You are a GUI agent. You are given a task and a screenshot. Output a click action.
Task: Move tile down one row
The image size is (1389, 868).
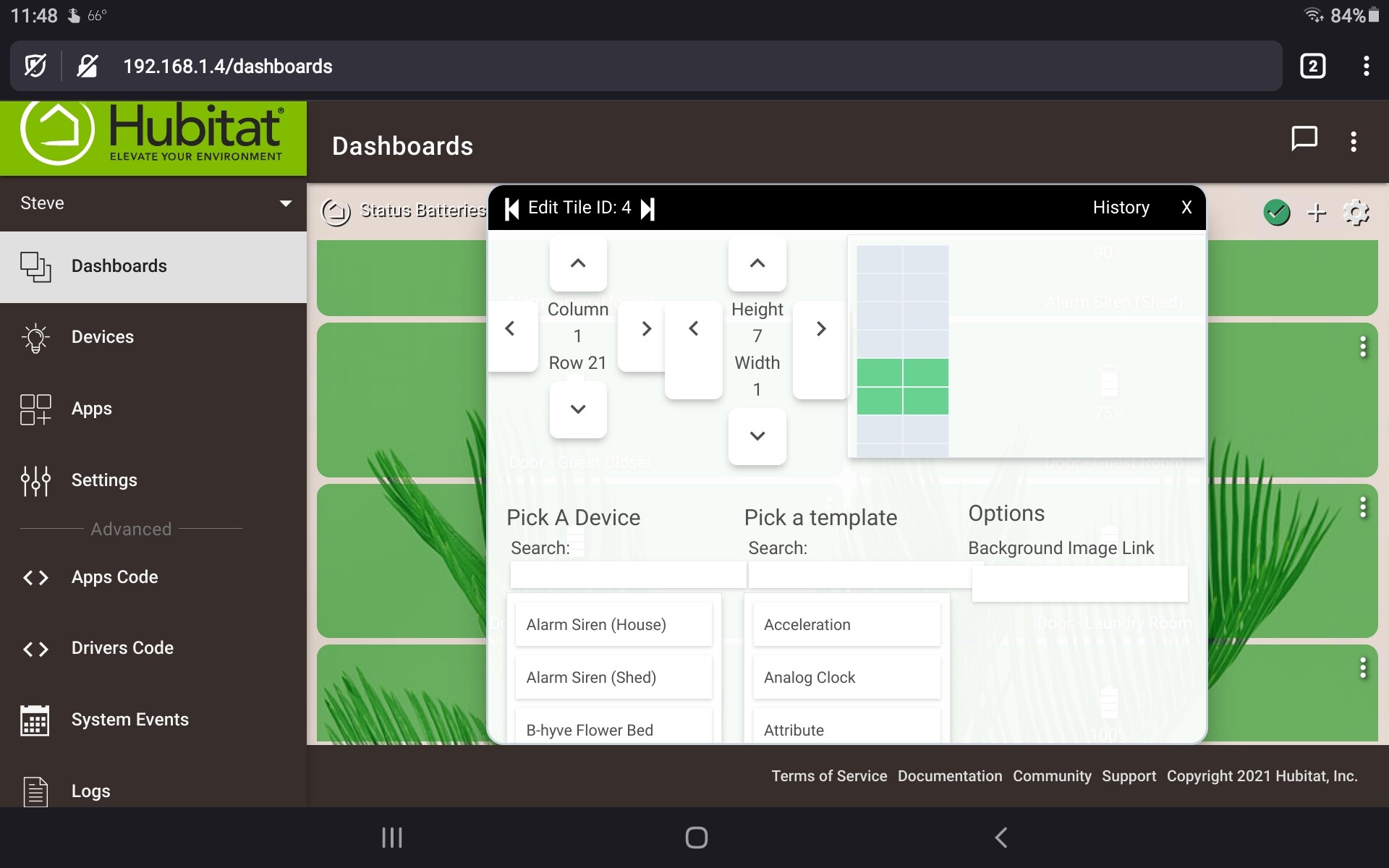coord(578,409)
